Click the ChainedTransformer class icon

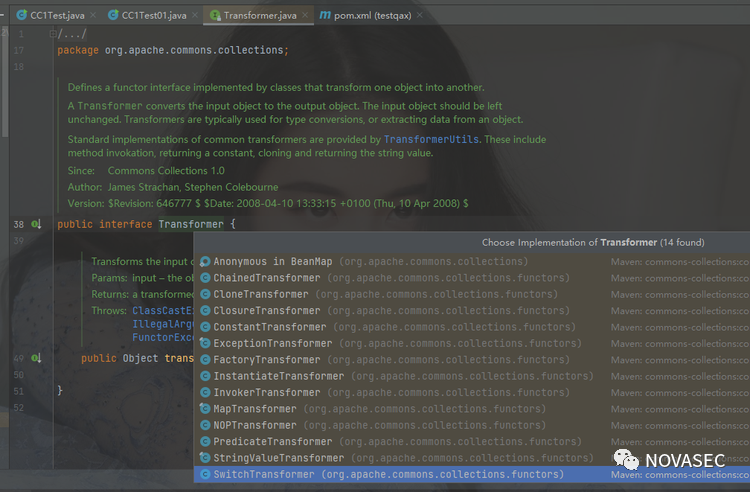(x=205, y=278)
